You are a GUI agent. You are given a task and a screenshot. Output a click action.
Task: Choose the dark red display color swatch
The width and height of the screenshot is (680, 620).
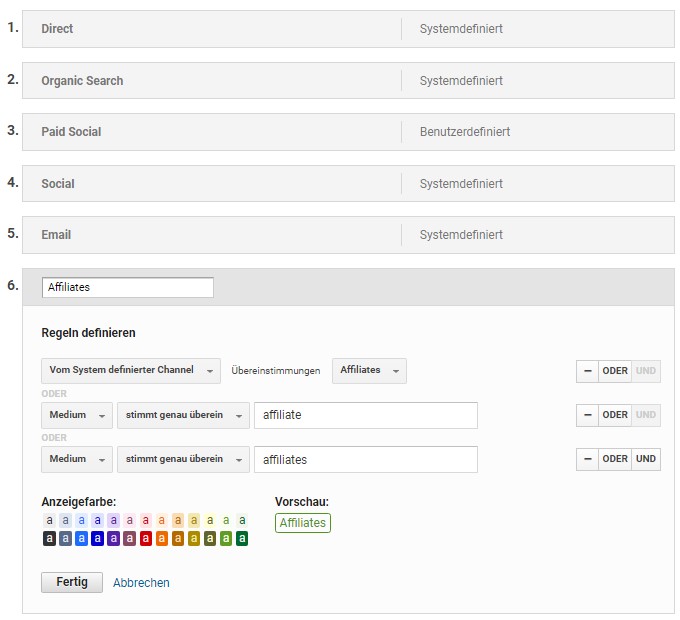pos(146,538)
